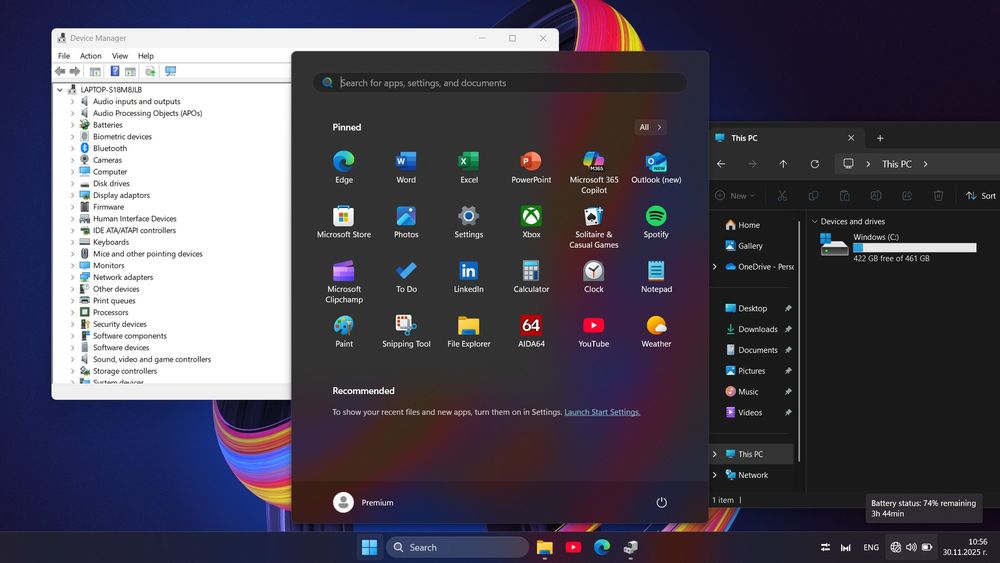
Task: Open a new File Explorer tab
Action: [880, 138]
